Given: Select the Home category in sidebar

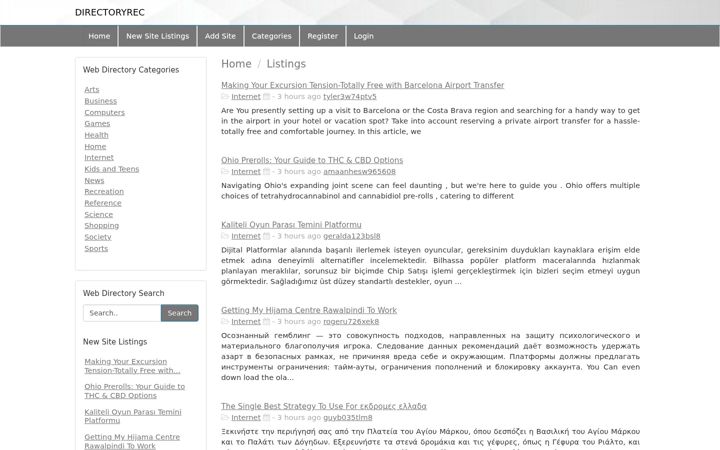Looking at the screenshot, I should (x=95, y=146).
